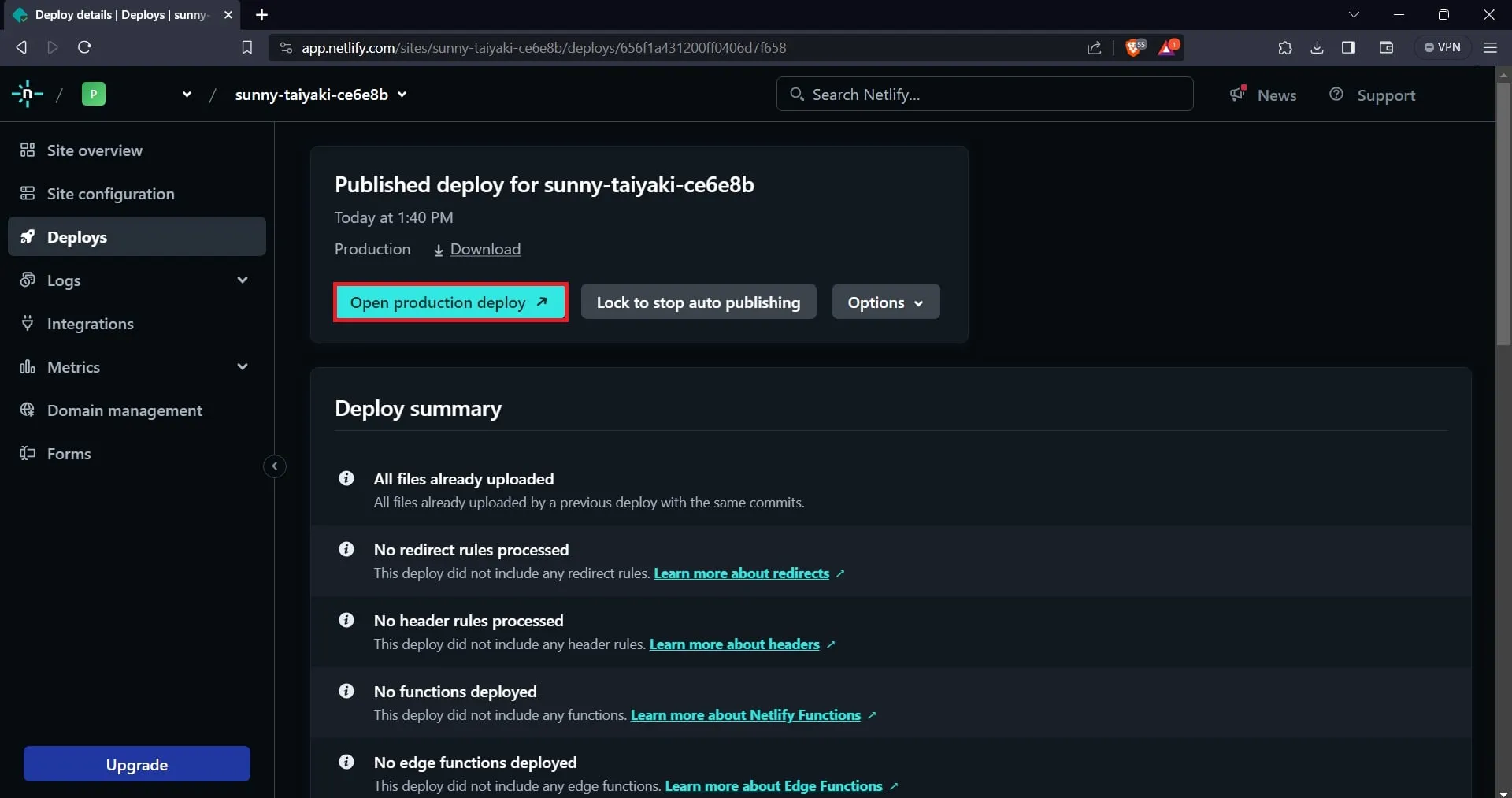
Task: Go to Site configuration
Action: pyautogui.click(x=110, y=194)
